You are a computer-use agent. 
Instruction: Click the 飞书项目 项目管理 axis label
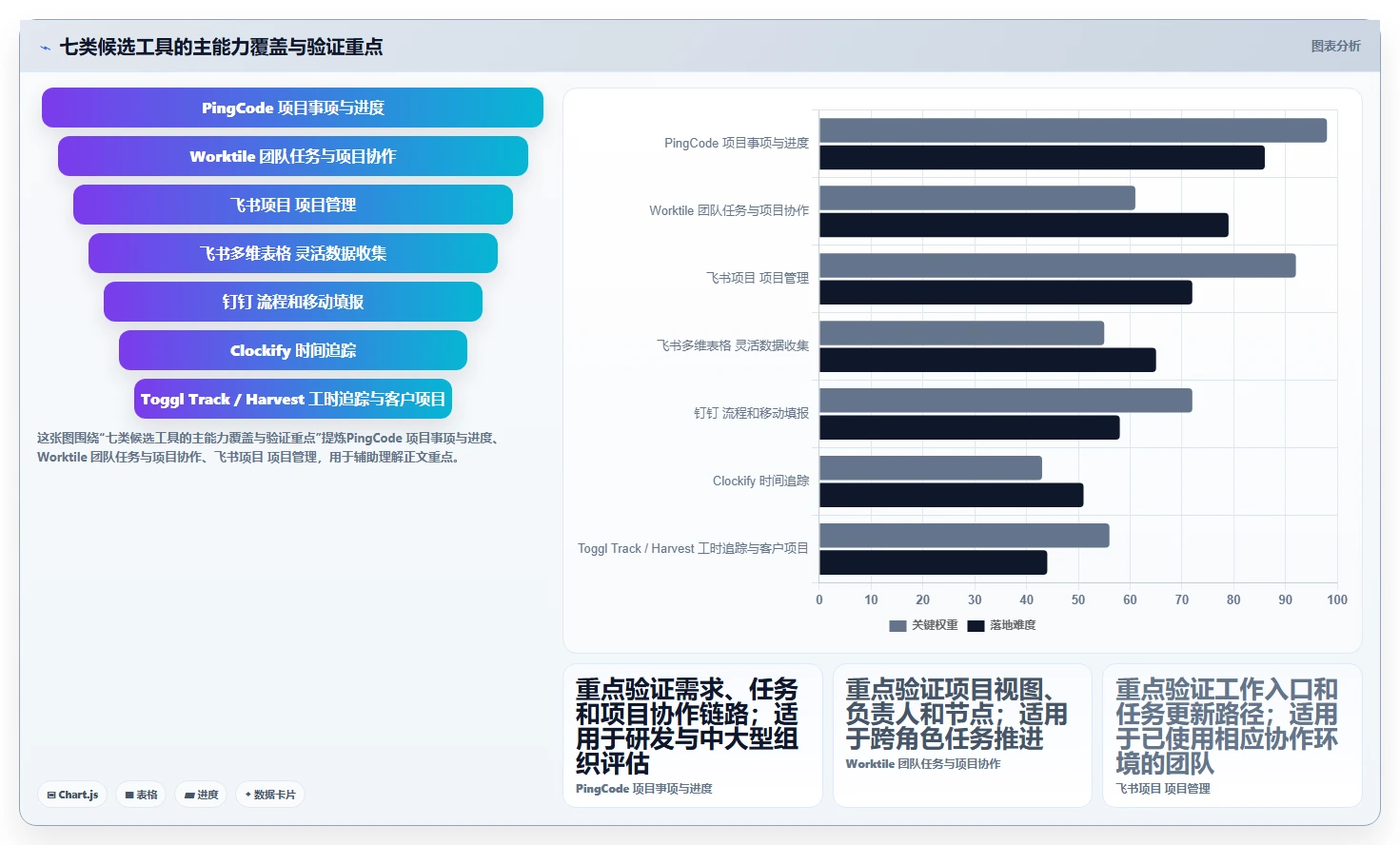758,279
